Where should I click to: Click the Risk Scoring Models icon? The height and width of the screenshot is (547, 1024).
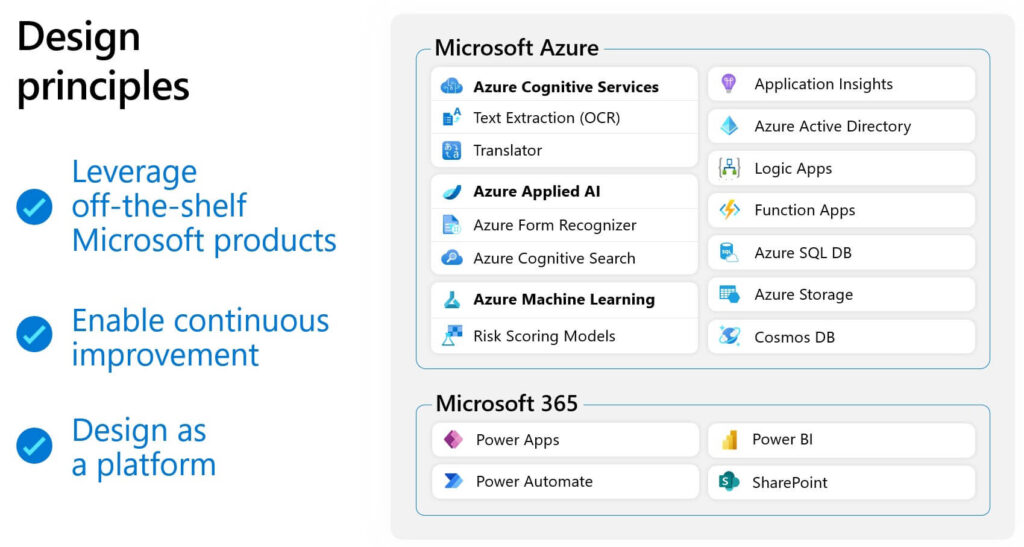[452, 336]
